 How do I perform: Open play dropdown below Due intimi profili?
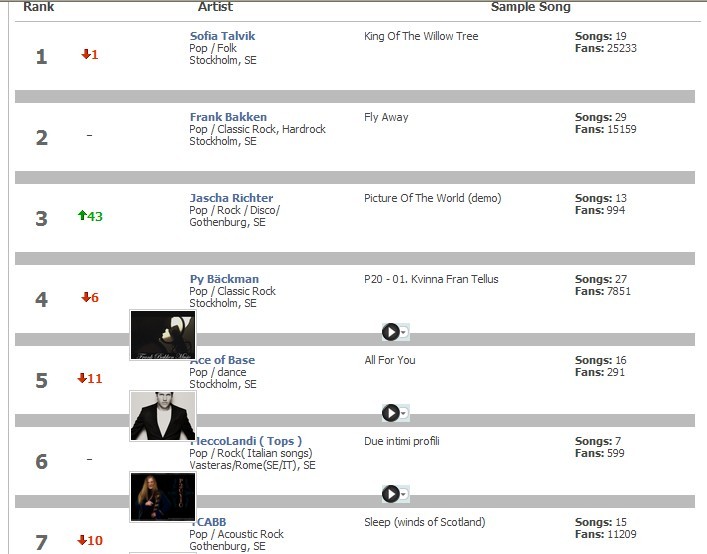tap(404, 495)
